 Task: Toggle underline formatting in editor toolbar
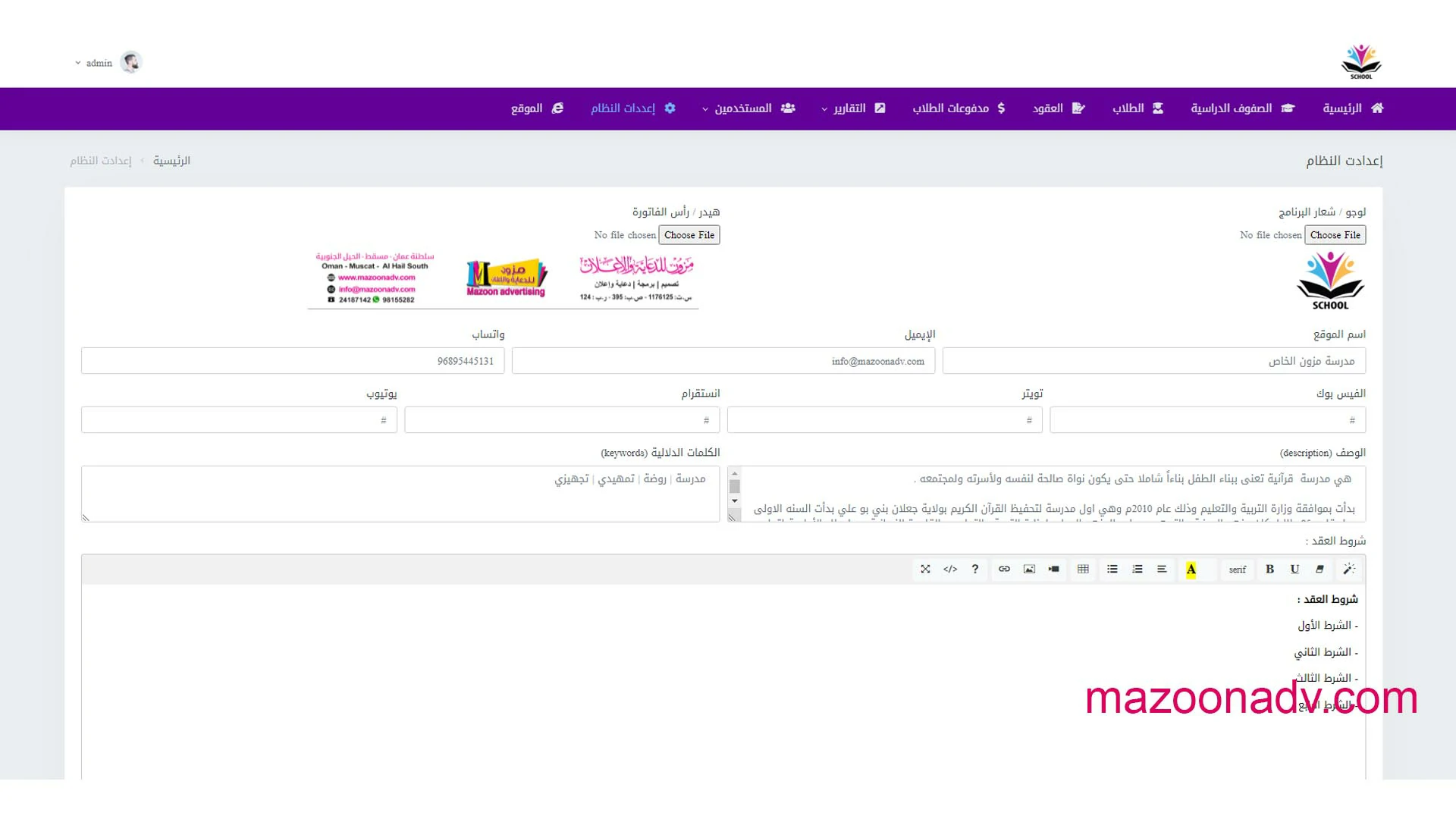click(1294, 569)
